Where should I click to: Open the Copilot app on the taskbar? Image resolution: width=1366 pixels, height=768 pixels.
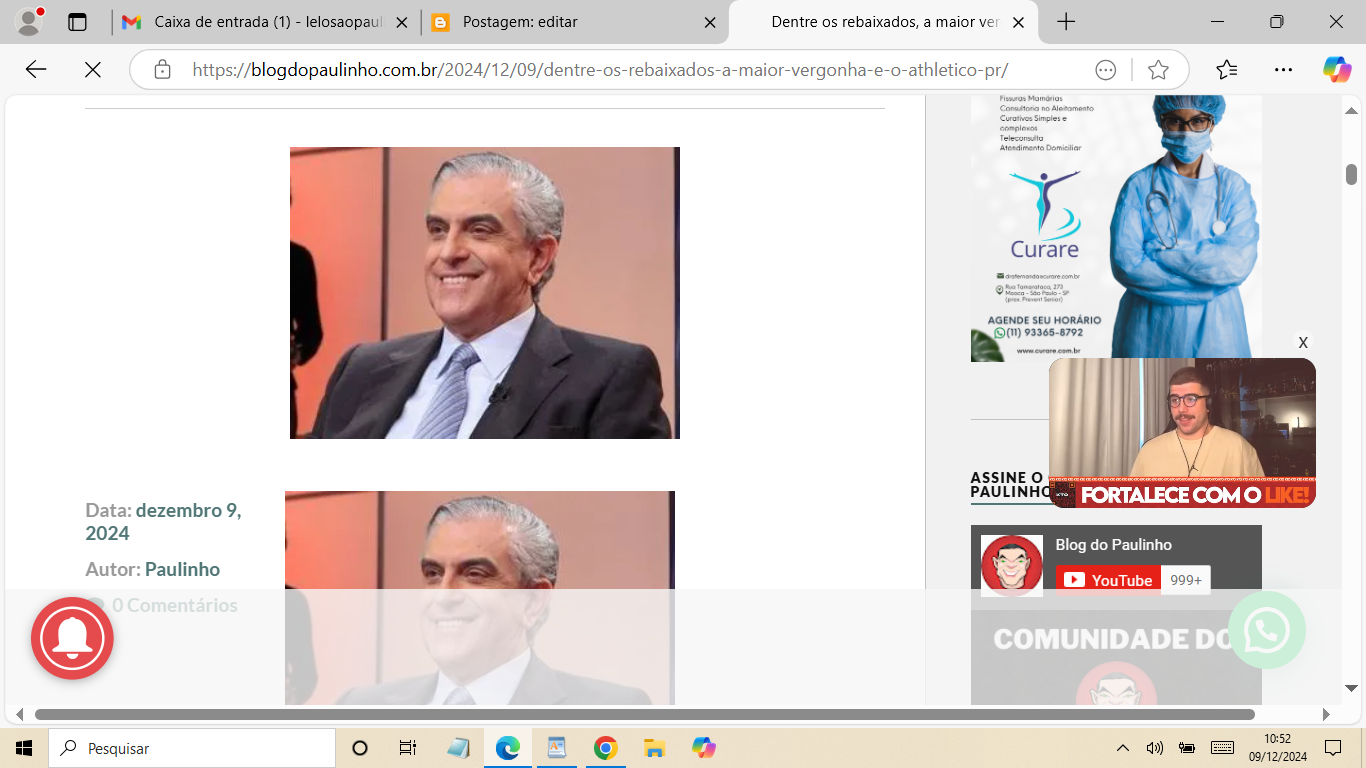tap(703, 748)
